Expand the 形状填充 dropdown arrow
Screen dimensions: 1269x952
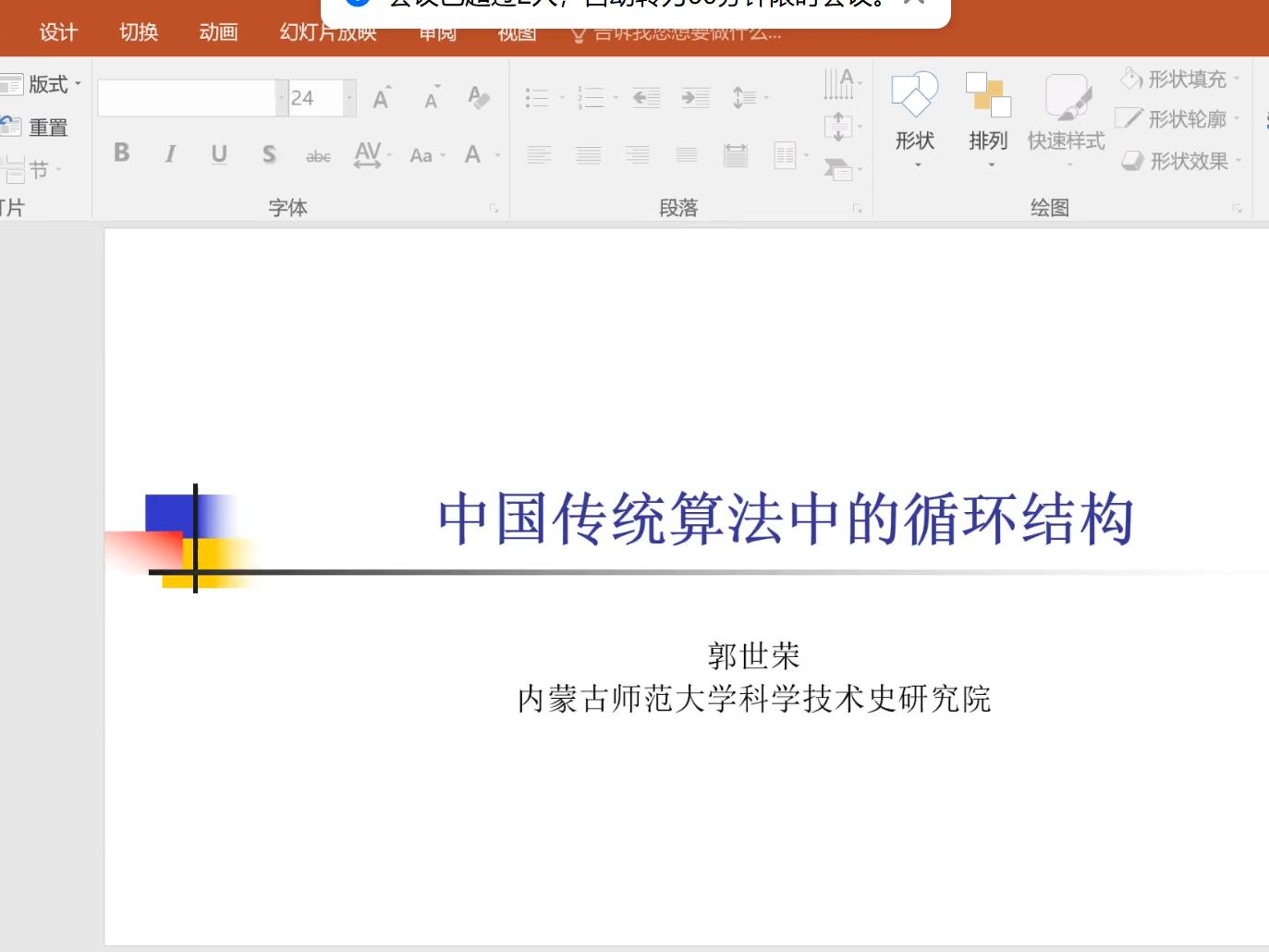click(x=1237, y=79)
